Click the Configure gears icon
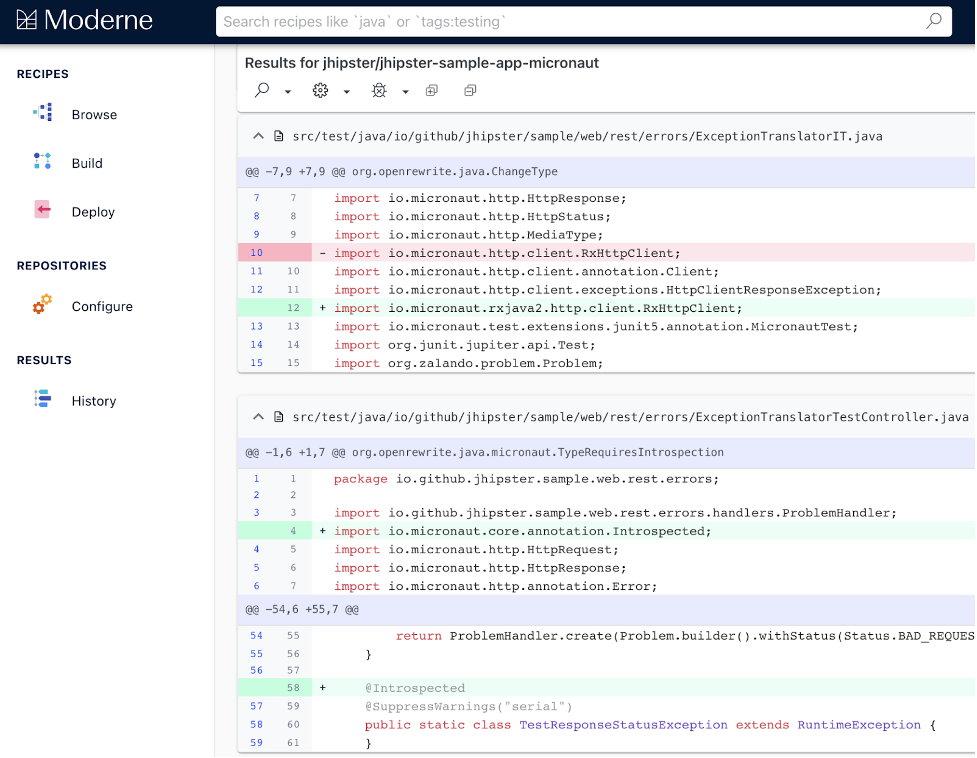This screenshot has height=758, width=977. [42, 305]
